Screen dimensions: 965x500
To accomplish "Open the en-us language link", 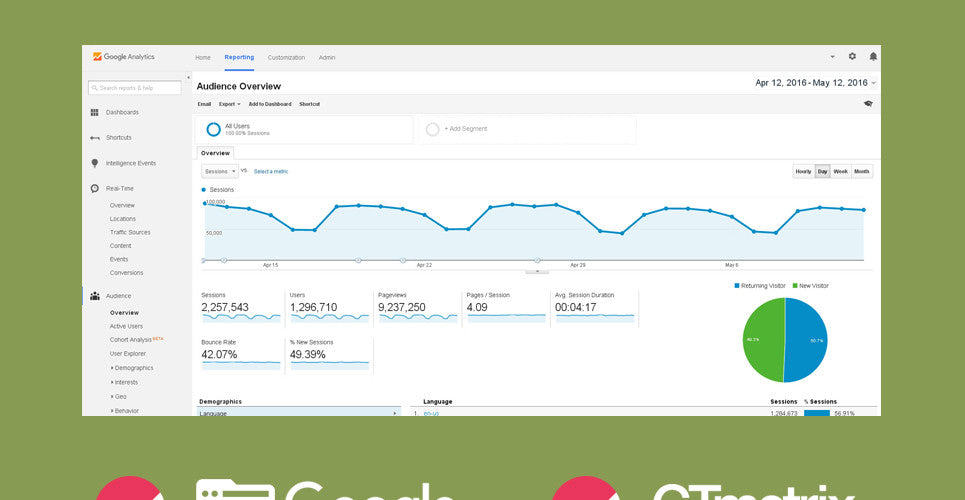I will (431, 413).
